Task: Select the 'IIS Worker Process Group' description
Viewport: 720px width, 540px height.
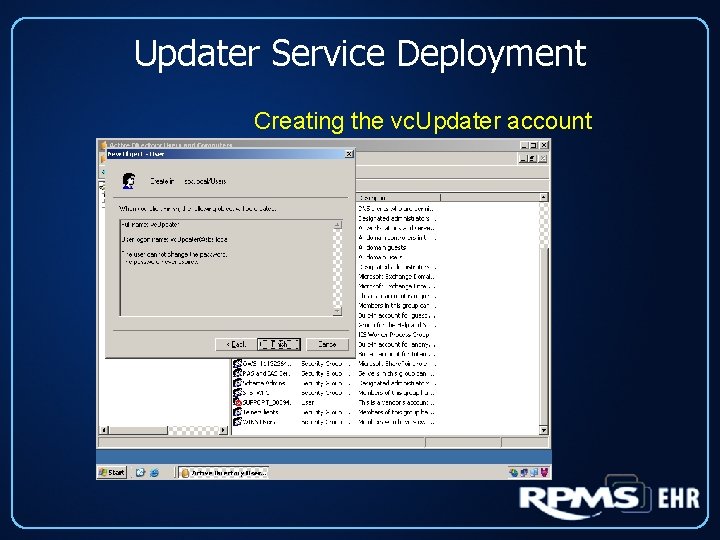Action: point(394,335)
